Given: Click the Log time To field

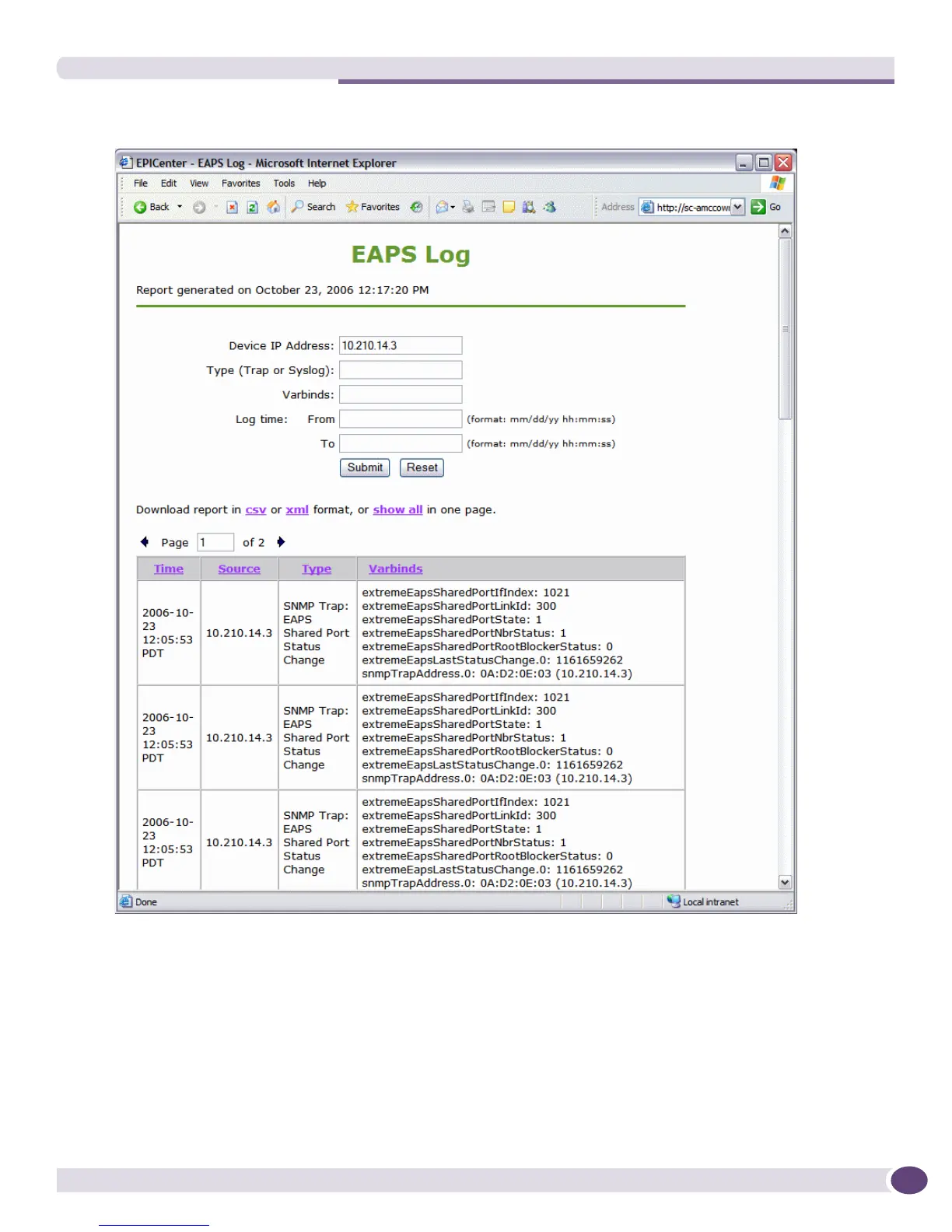Looking at the screenshot, I should point(401,443).
